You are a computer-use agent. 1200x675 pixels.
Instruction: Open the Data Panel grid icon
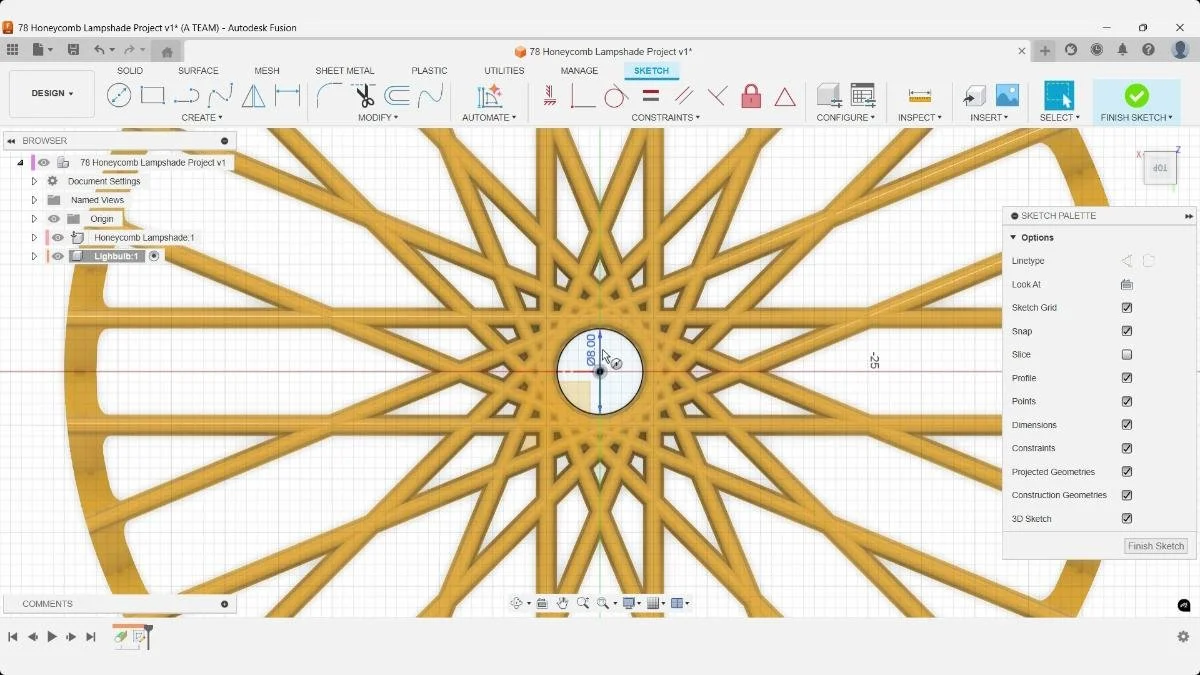click(x=12, y=50)
